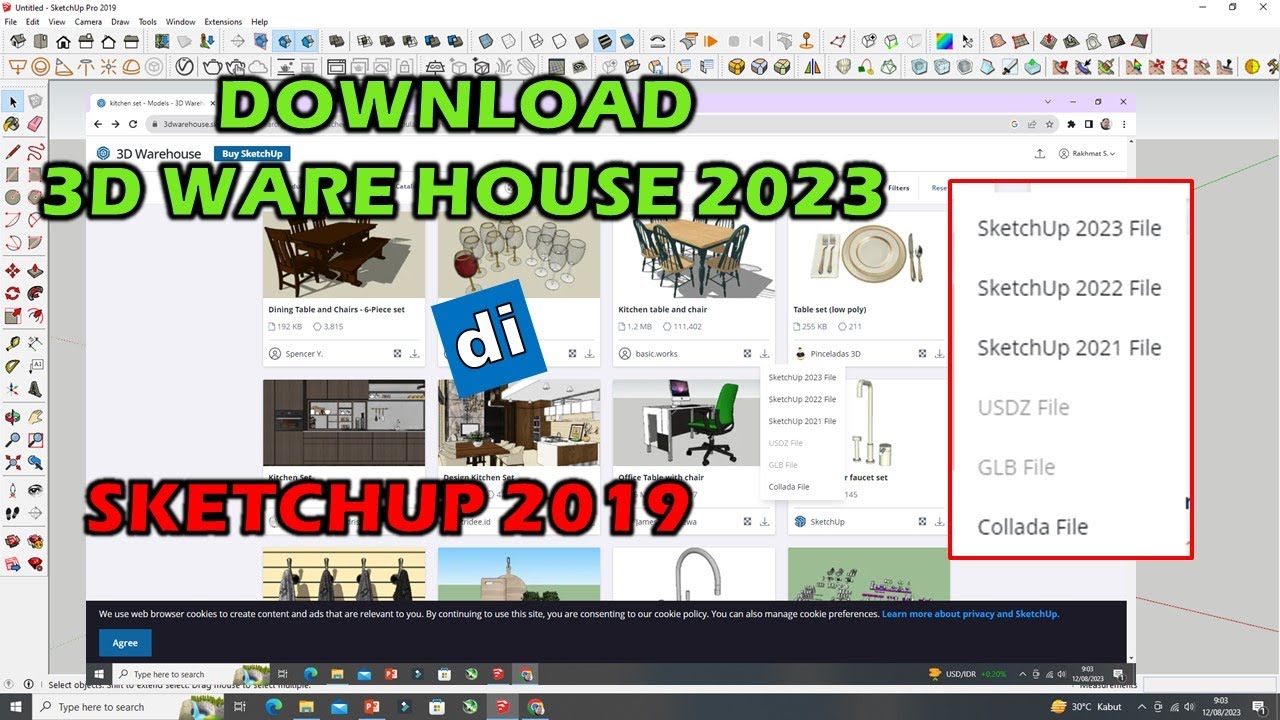Open 30°C Kabut weather widget
The width and height of the screenshot is (1280, 720).
1087,707
